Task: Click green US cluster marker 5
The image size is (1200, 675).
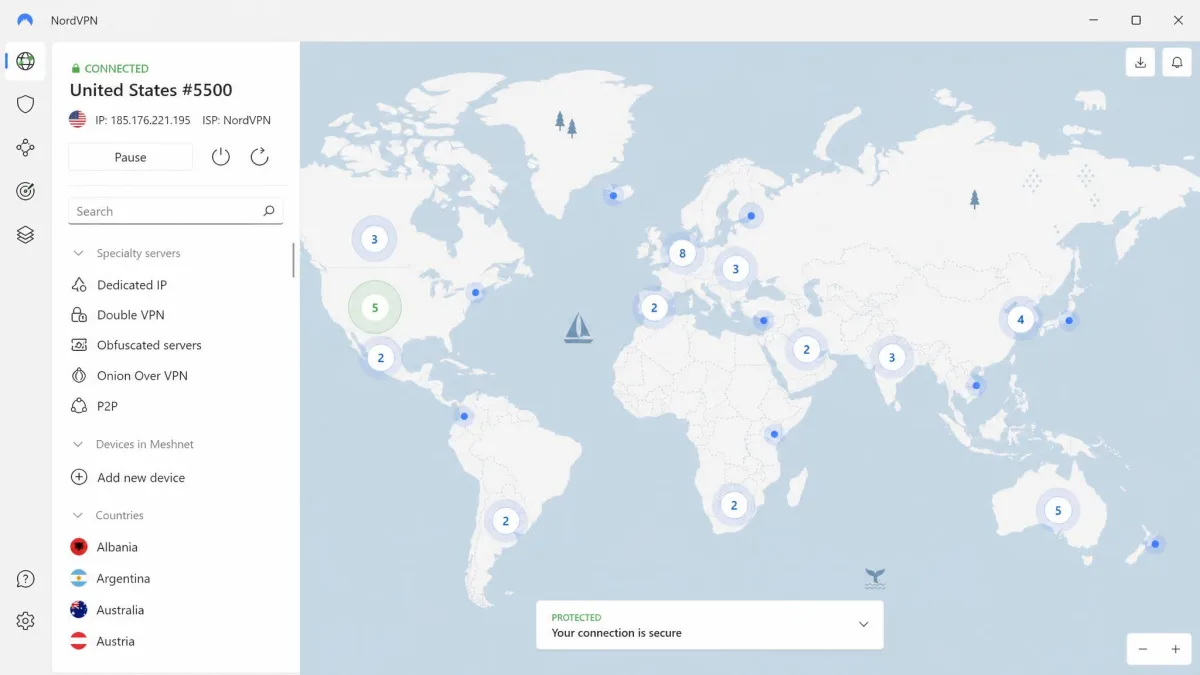Action: click(375, 307)
